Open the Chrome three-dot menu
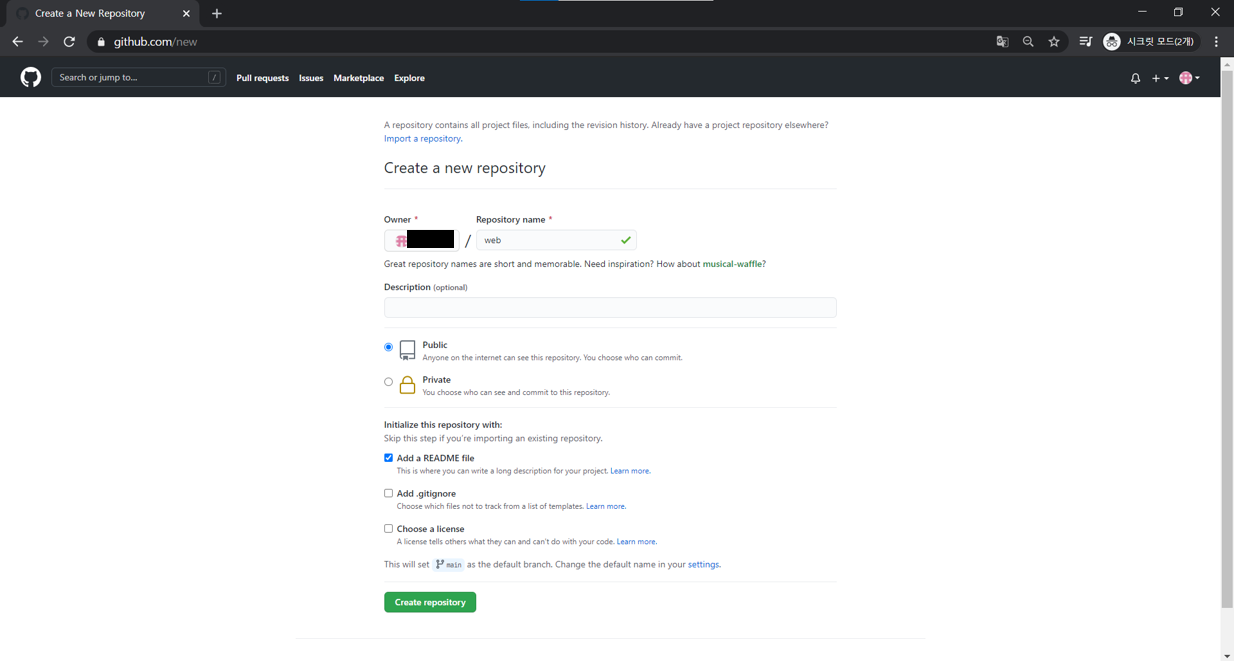Viewport: 1235px width, 663px height. point(1216,42)
